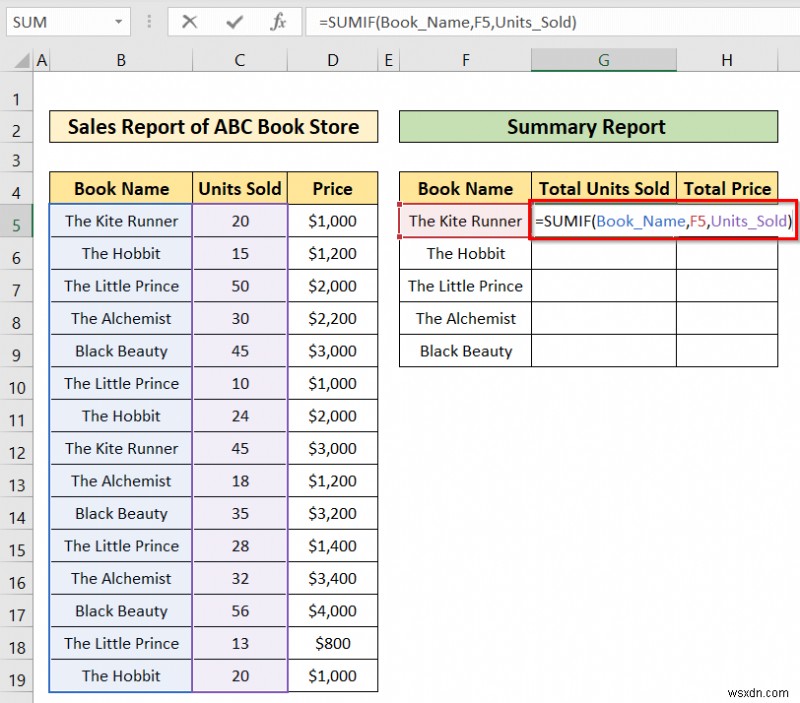Select column header G
The height and width of the screenshot is (703, 800).
point(603,60)
